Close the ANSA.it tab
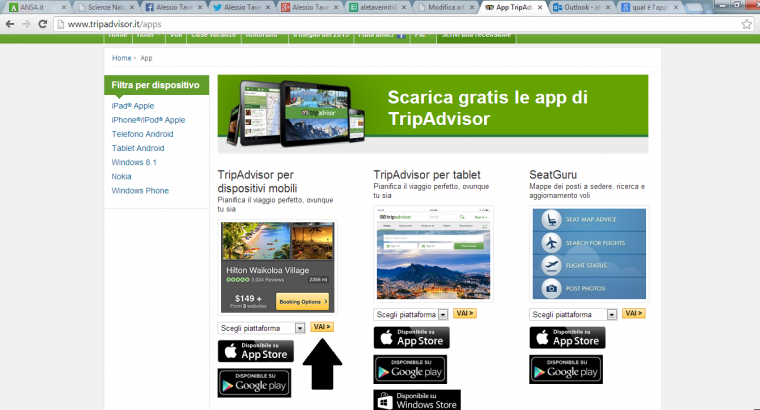The image size is (760, 410). click(x=63, y=7)
